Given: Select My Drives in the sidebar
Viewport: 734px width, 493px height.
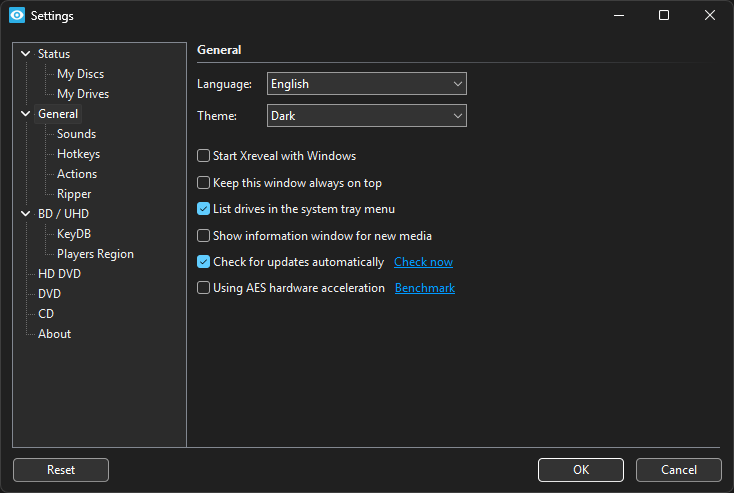Looking at the screenshot, I should point(83,94).
